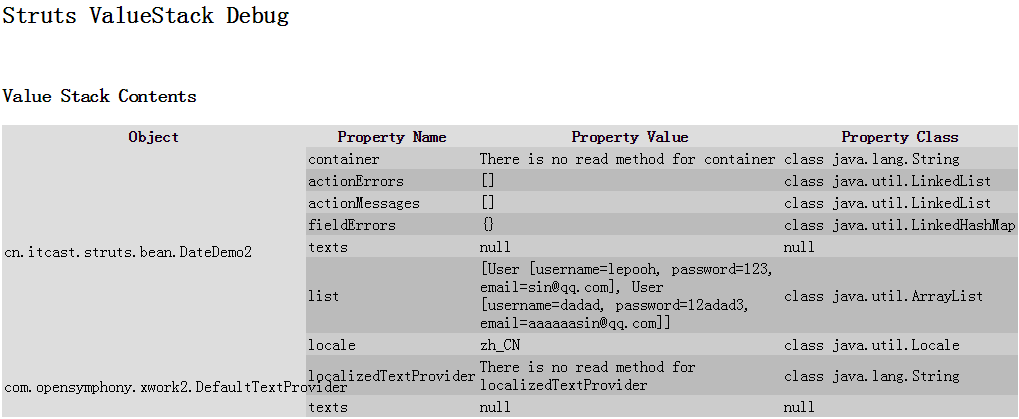The height and width of the screenshot is (419, 1019).
Task: Click the java.util.LinkedHashMap class cell
Action: 899,225
